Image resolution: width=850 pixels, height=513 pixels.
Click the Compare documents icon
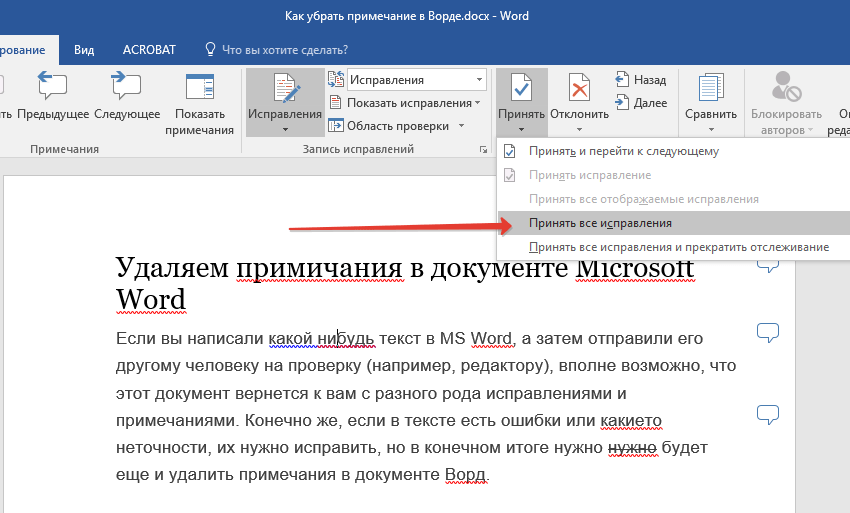tap(711, 89)
